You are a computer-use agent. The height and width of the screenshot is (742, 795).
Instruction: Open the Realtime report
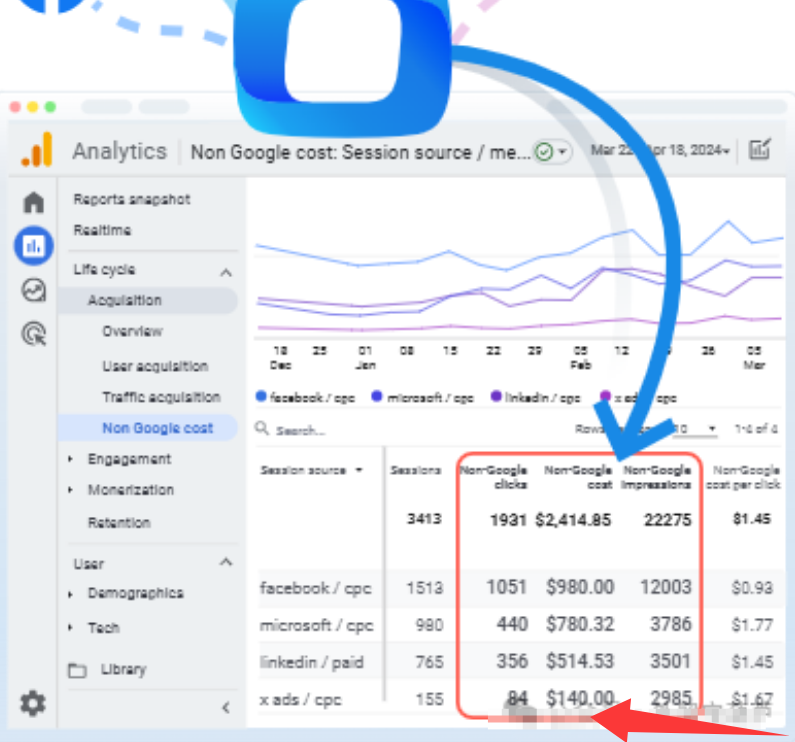click(x=102, y=230)
